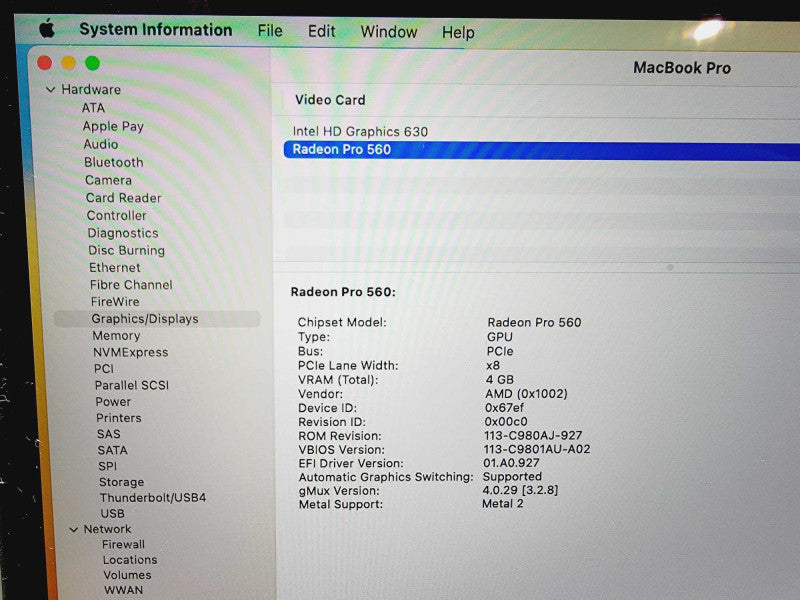This screenshot has width=800, height=600.
Task: Select Storage in the sidebar
Action: point(121,482)
